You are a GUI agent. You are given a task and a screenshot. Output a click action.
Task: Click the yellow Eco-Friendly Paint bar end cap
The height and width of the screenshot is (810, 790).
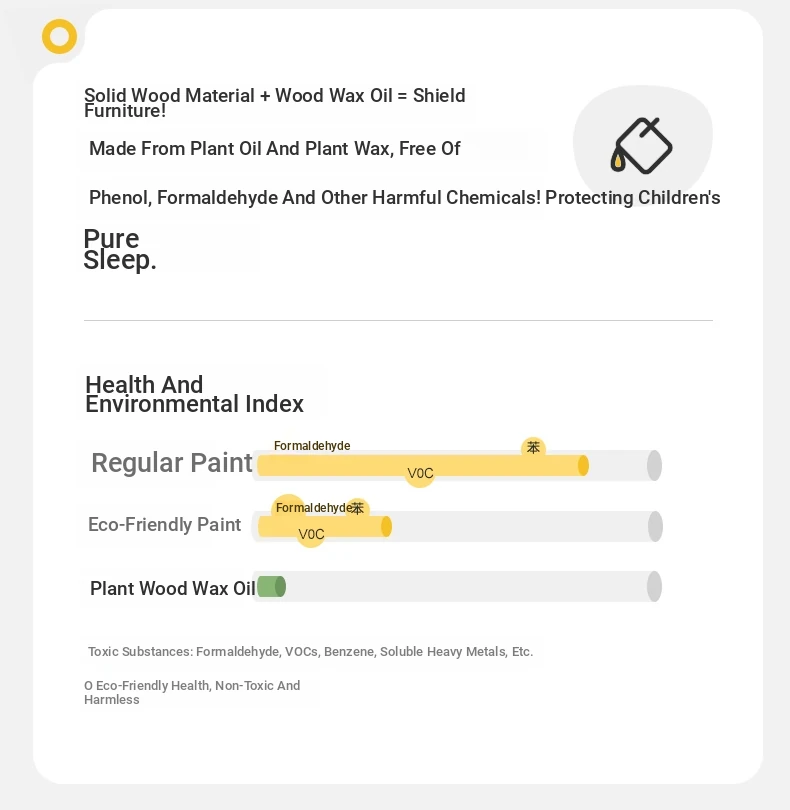pos(386,527)
